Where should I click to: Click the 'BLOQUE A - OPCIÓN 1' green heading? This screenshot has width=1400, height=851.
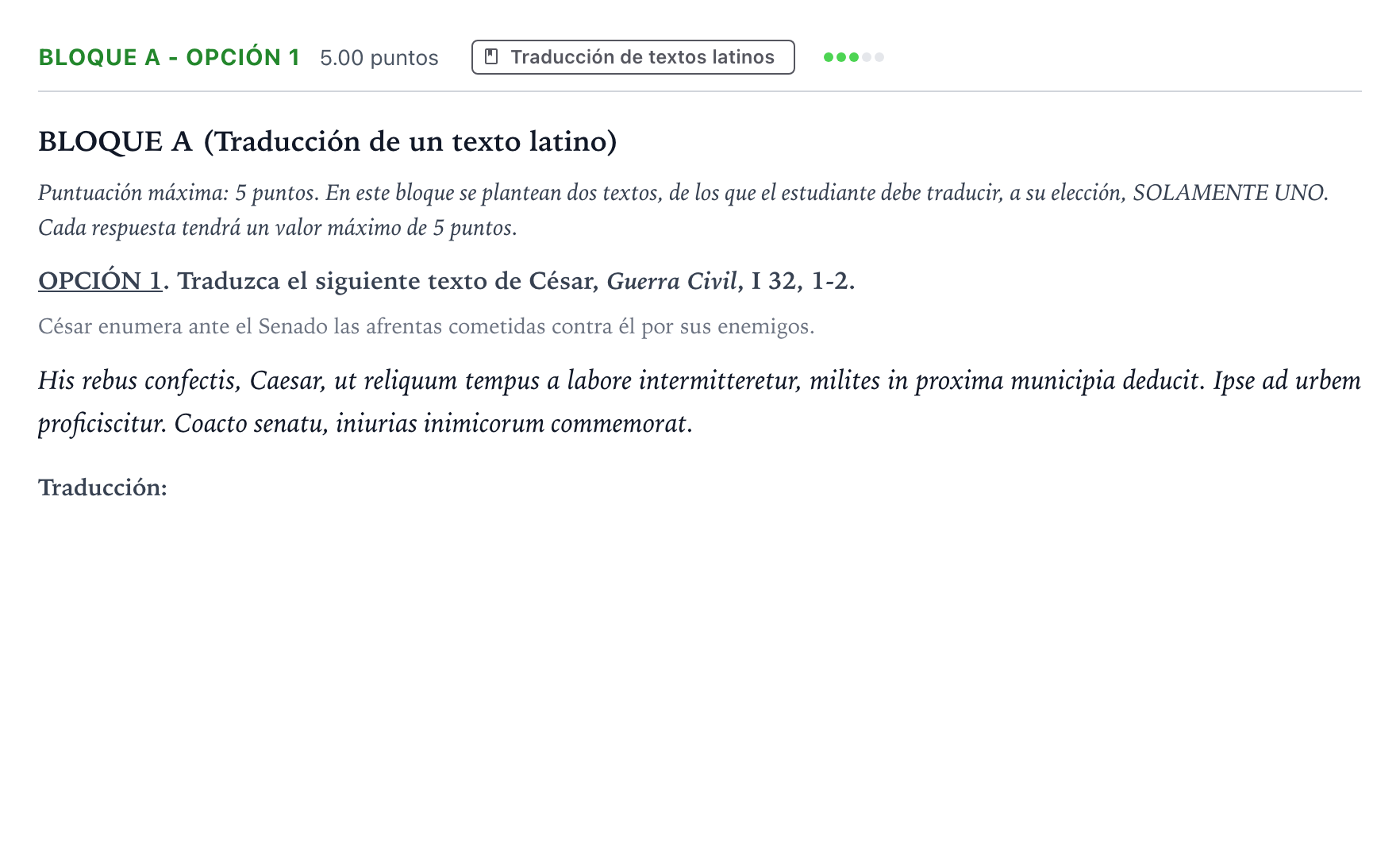(x=169, y=57)
